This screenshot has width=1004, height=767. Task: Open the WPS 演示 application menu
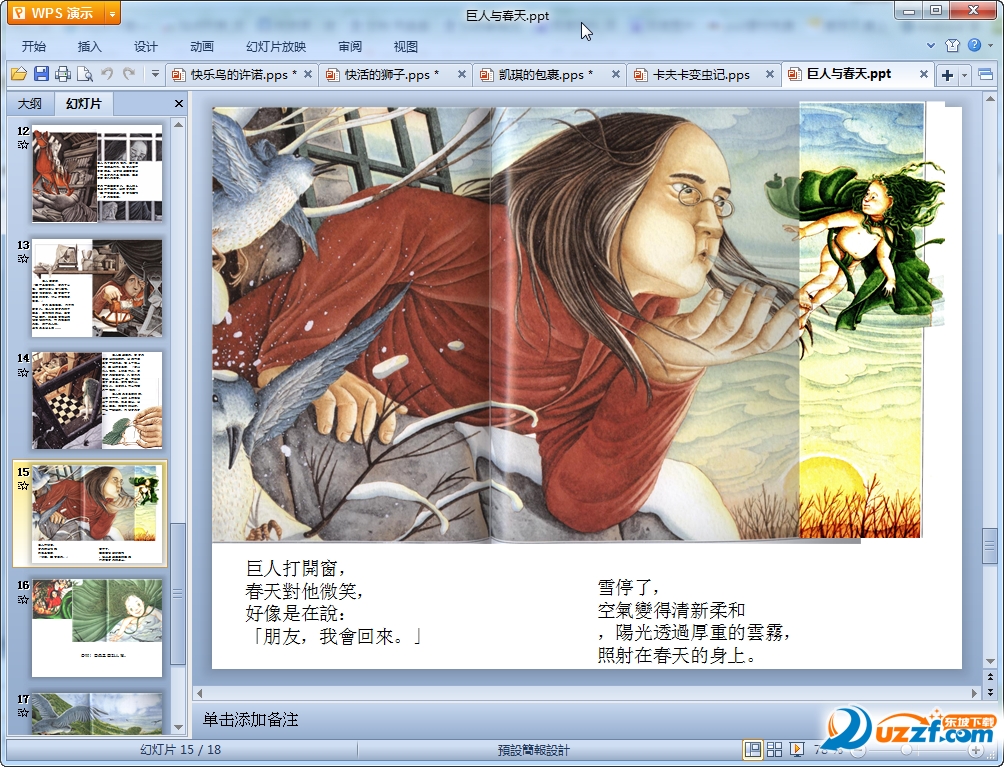pyautogui.click(x=54, y=13)
